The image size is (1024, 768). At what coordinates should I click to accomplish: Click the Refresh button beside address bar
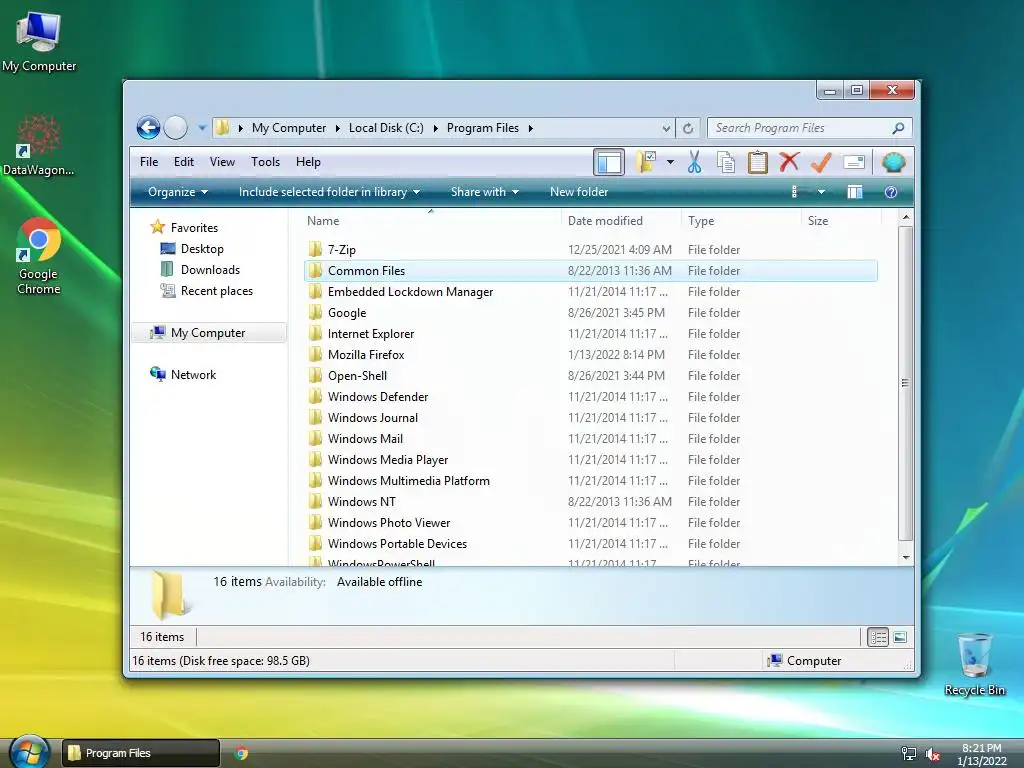coord(688,128)
